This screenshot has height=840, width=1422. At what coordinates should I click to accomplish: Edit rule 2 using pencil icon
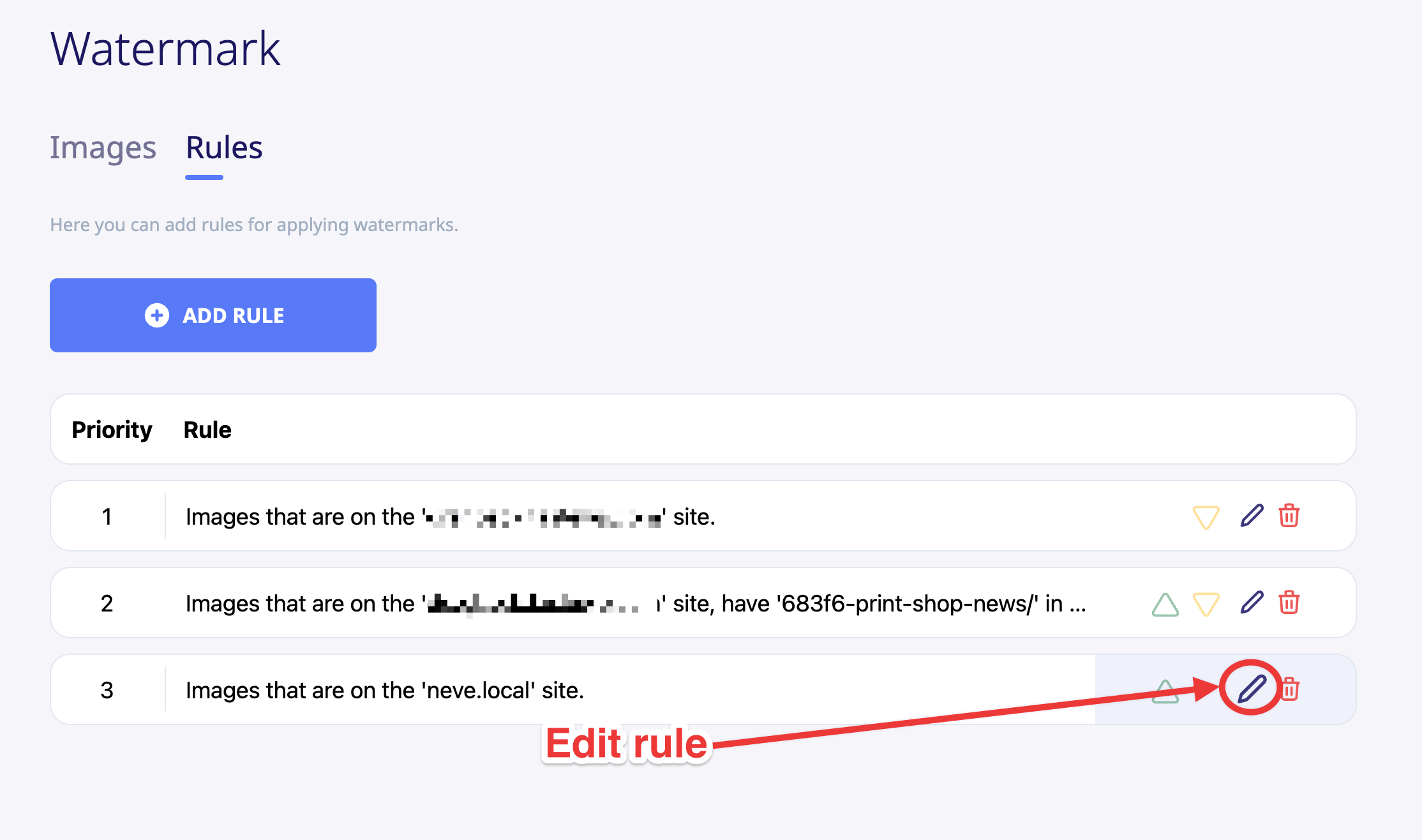(1252, 603)
